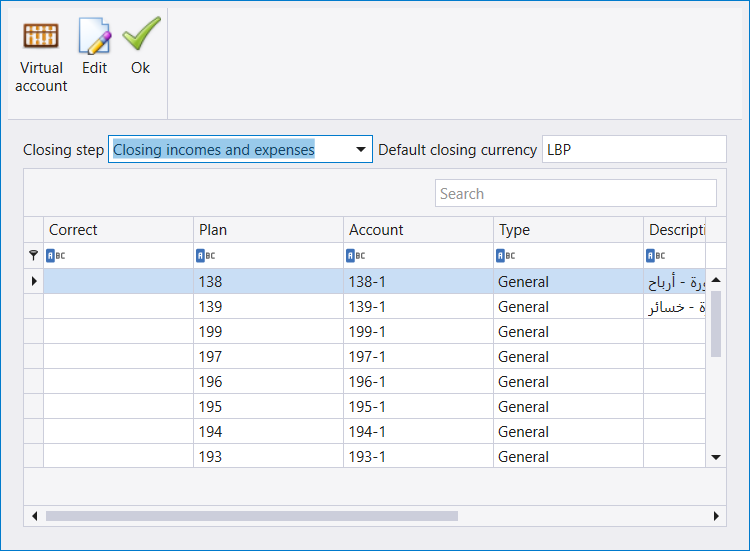Click the General type cell in row 199
The image size is (750, 551).
tap(568, 331)
